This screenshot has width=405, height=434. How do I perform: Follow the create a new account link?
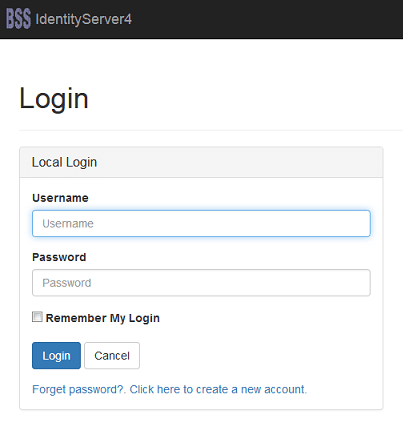pos(218,389)
